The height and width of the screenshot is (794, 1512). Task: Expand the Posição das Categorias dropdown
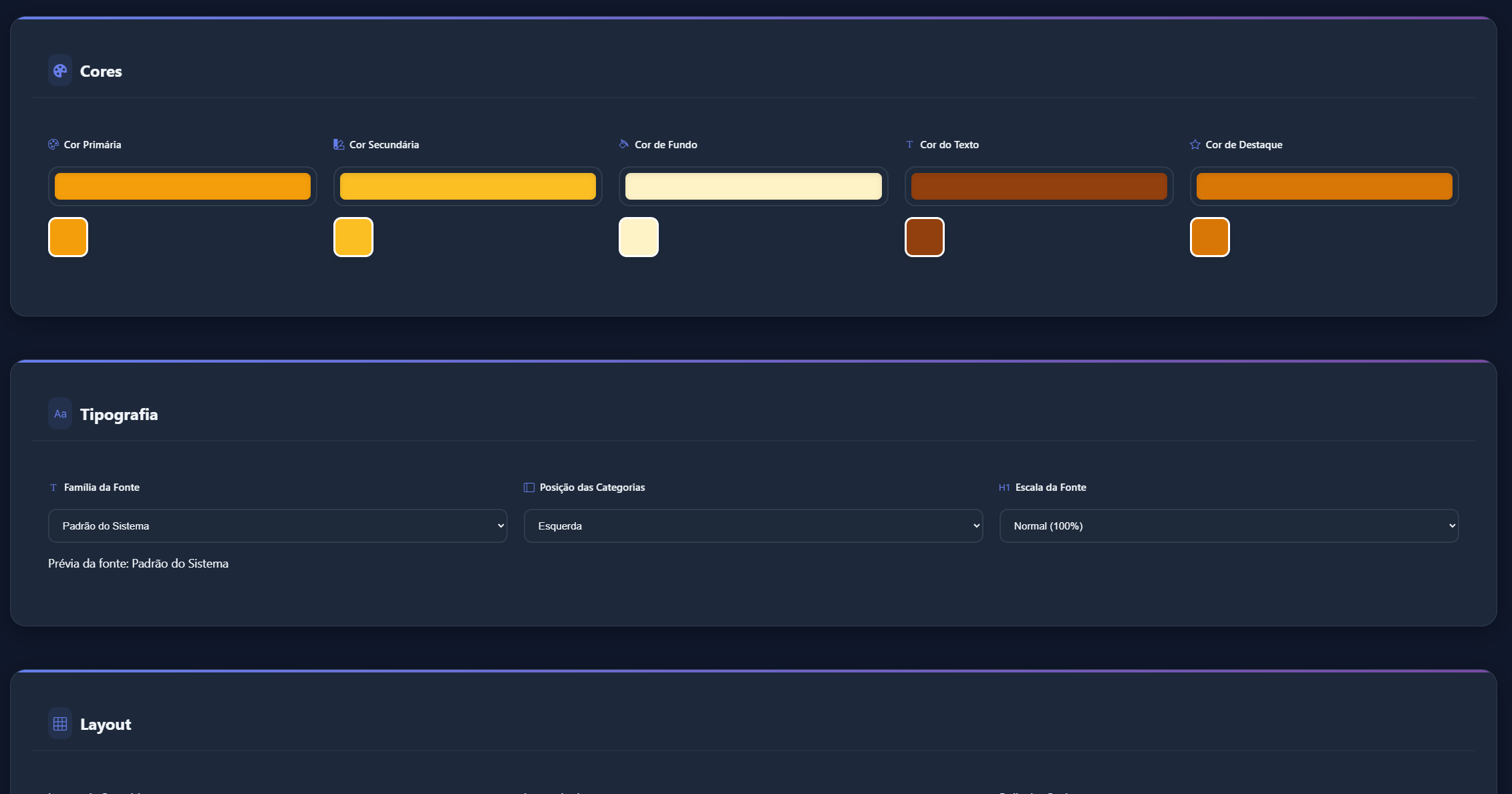pyautogui.click(x=753, y=526)
